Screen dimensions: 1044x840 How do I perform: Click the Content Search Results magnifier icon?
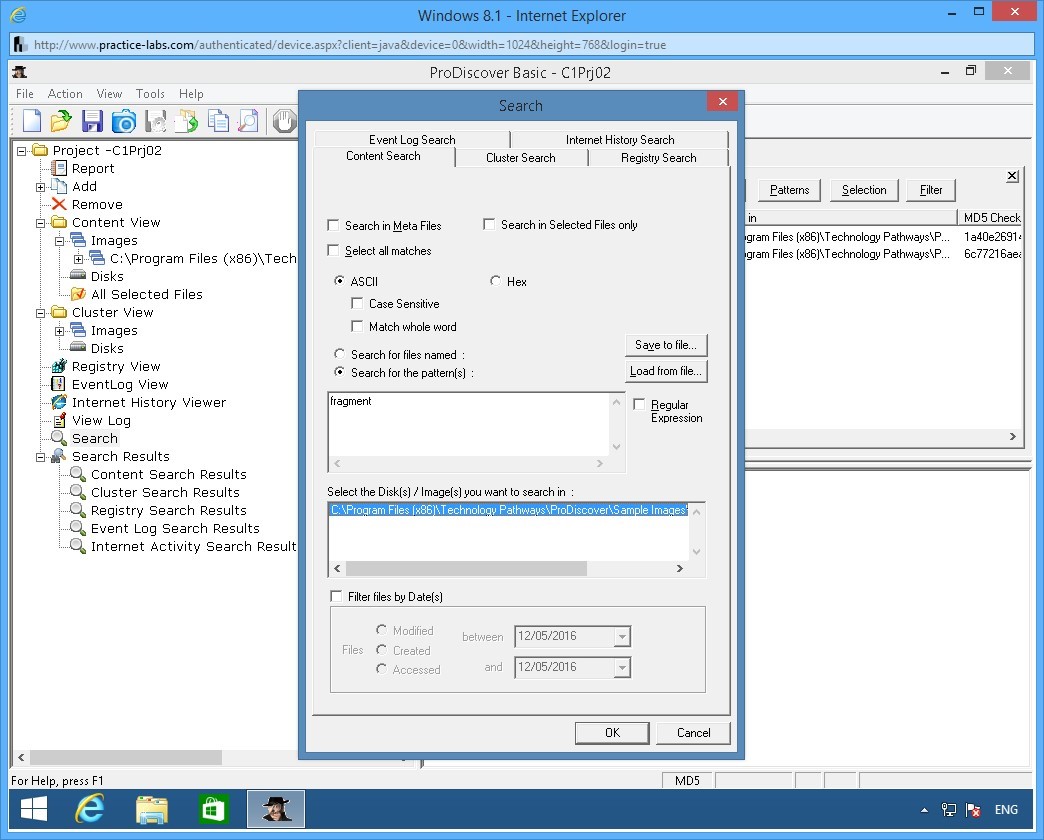click(x=78, y=474)
